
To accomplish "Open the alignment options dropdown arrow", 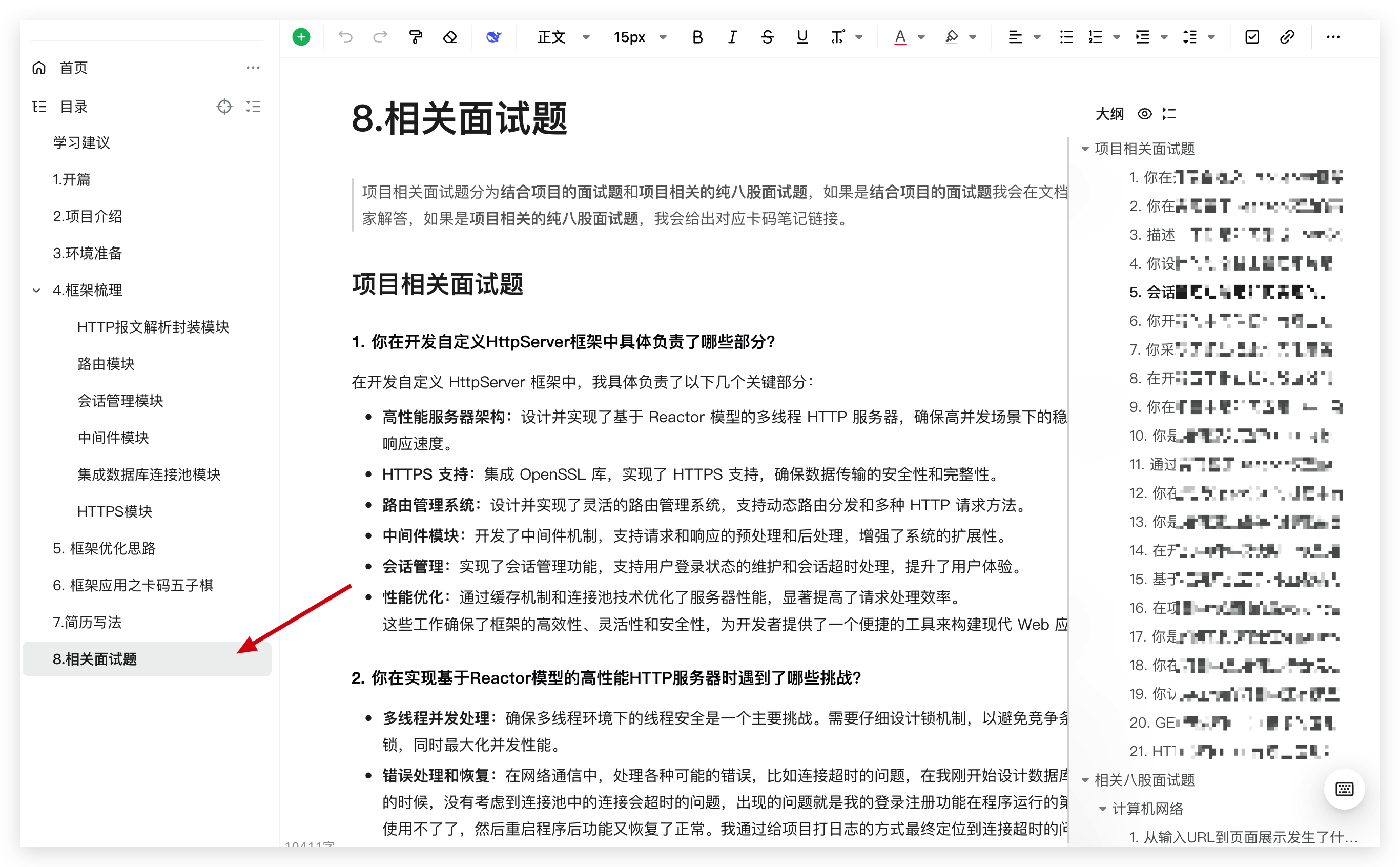I will click(1037, 38).
